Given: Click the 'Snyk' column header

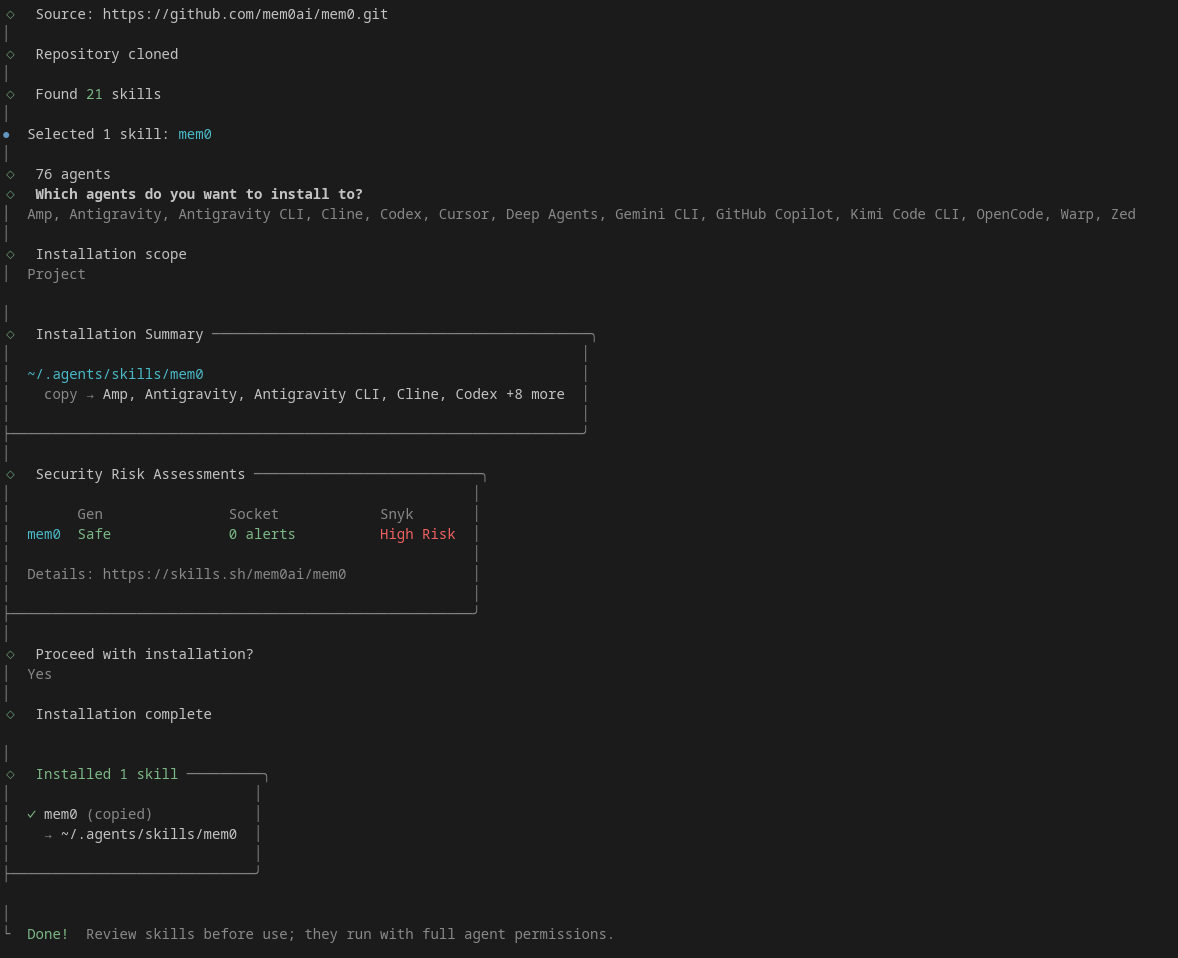Looking at the screenshot, I should 397,514.
